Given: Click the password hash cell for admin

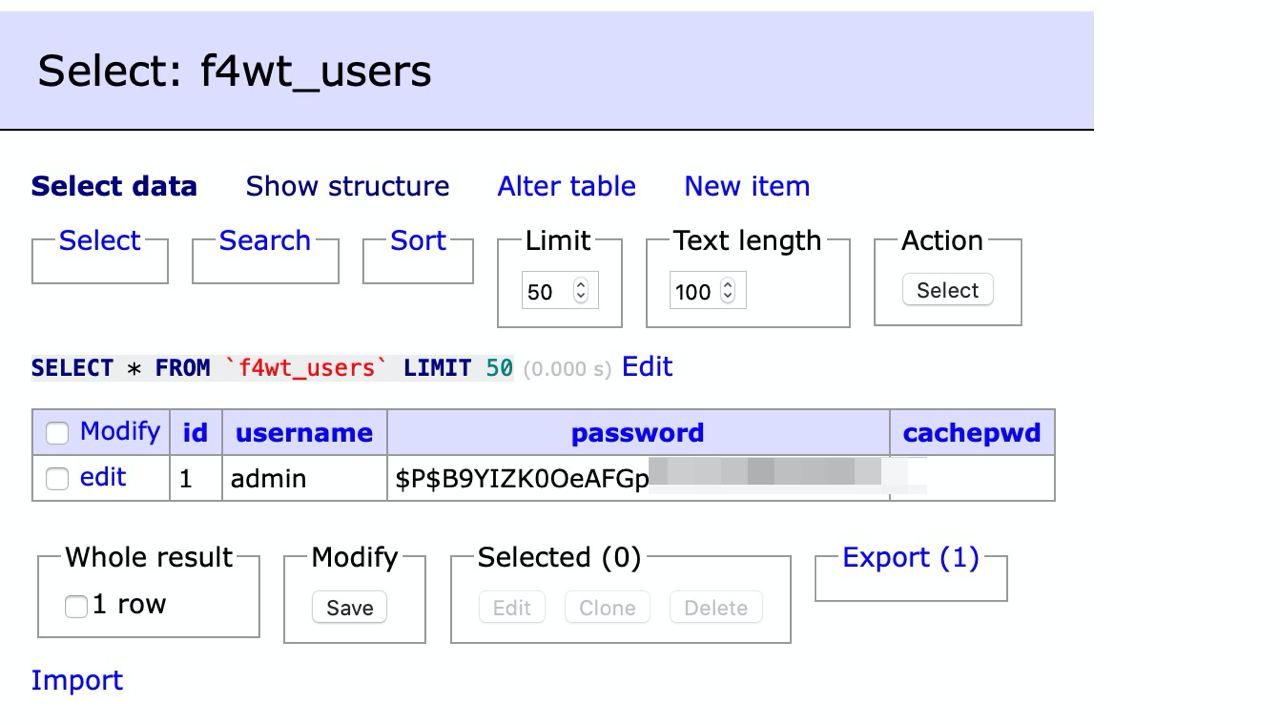Looking at the screenshot, I should click(520, 479).
